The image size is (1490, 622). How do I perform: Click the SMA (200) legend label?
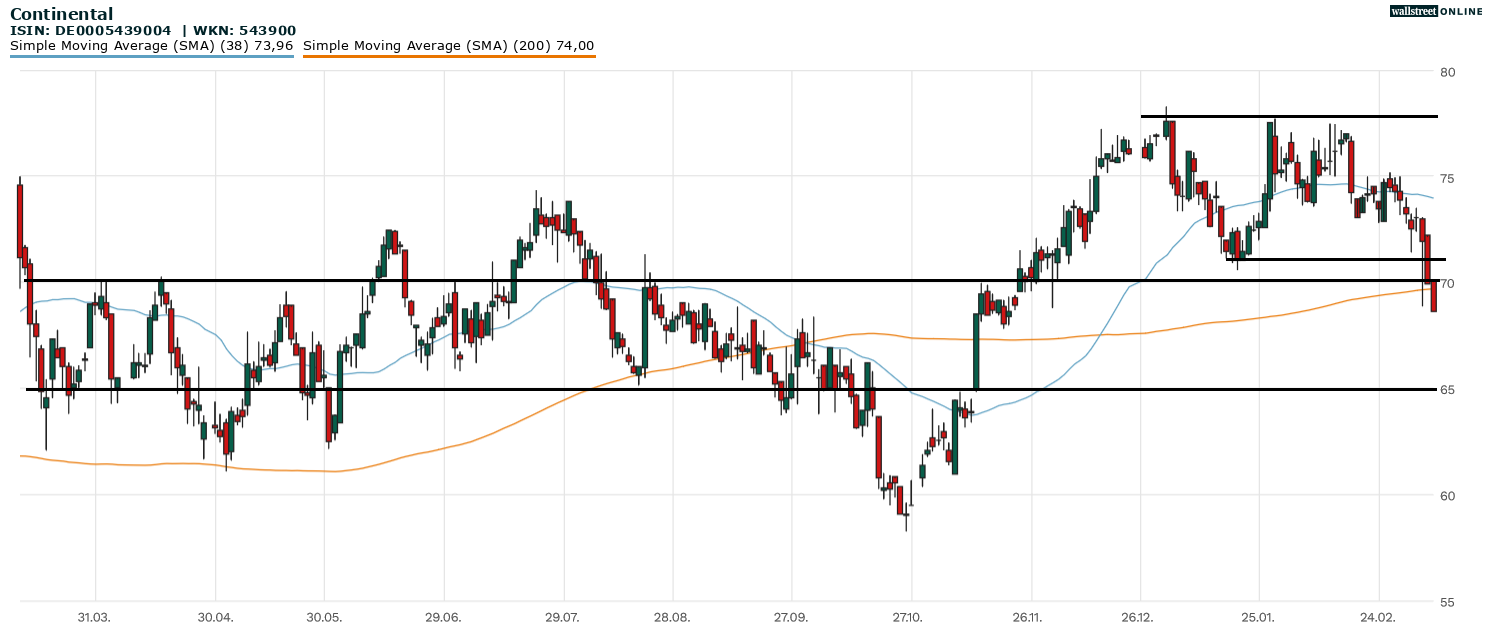tap(448, 46)
